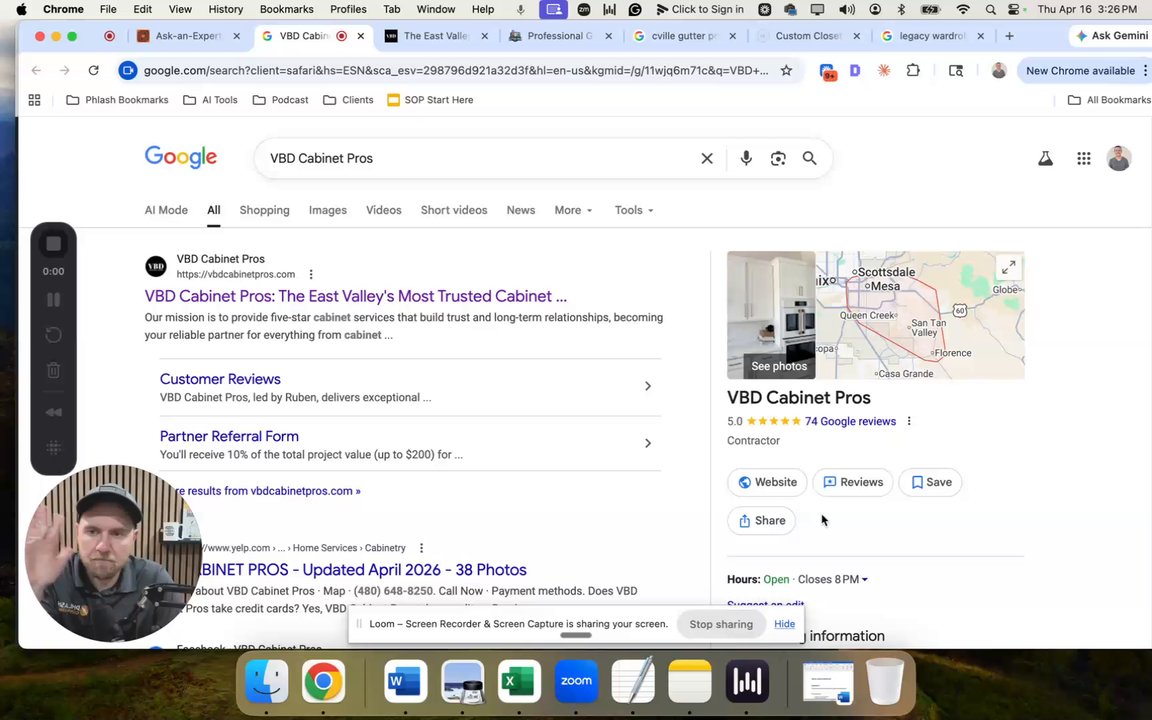
Task: Open the SOP Start Here bookmark
Action: click(431, 100)
